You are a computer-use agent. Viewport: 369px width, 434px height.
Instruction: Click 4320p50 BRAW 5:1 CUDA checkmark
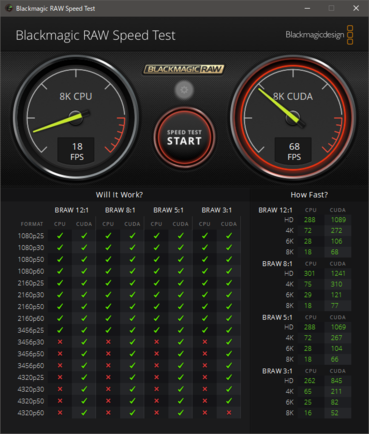coord(181,401)
